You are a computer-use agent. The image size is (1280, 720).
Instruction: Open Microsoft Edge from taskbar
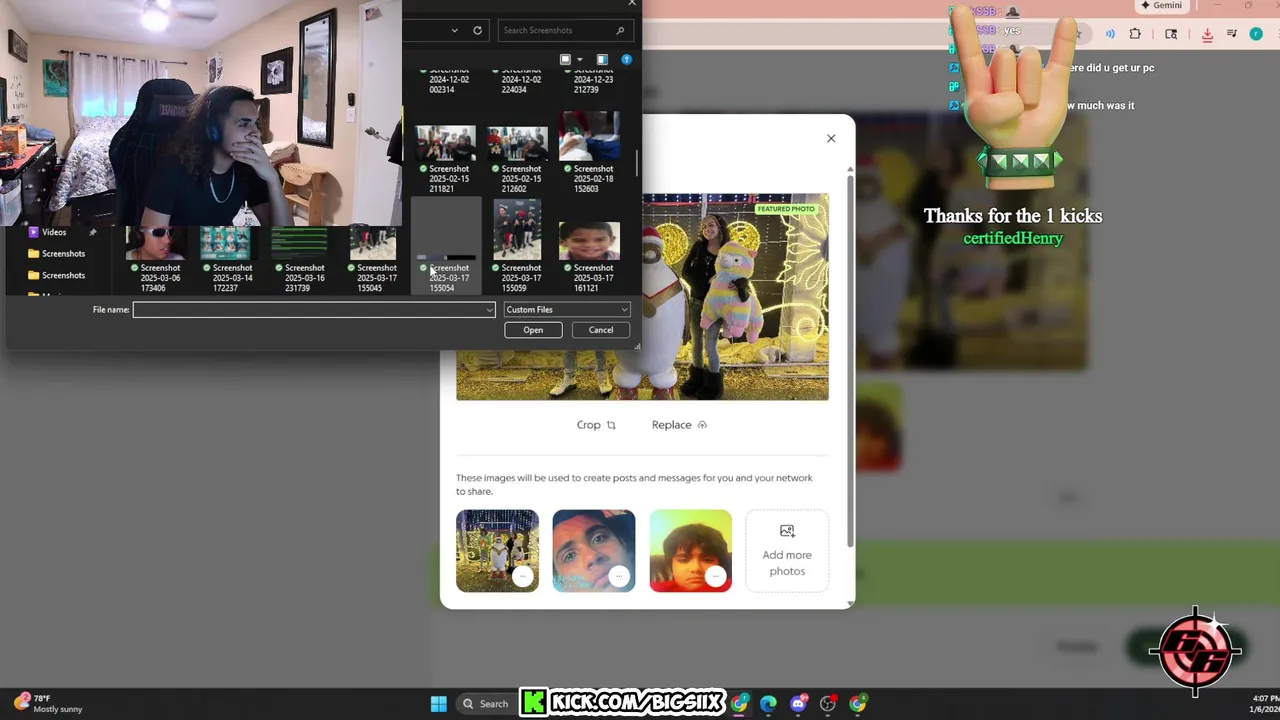tap(768, 704)
